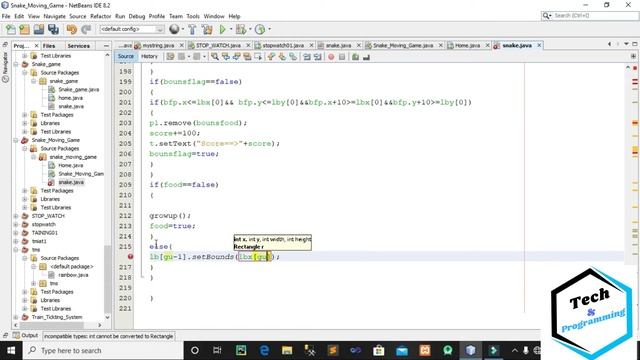Image resolution: width=640 pixels, height=360 pixels.
Task: Click the taskbar search box
Action: pos(102,351)
